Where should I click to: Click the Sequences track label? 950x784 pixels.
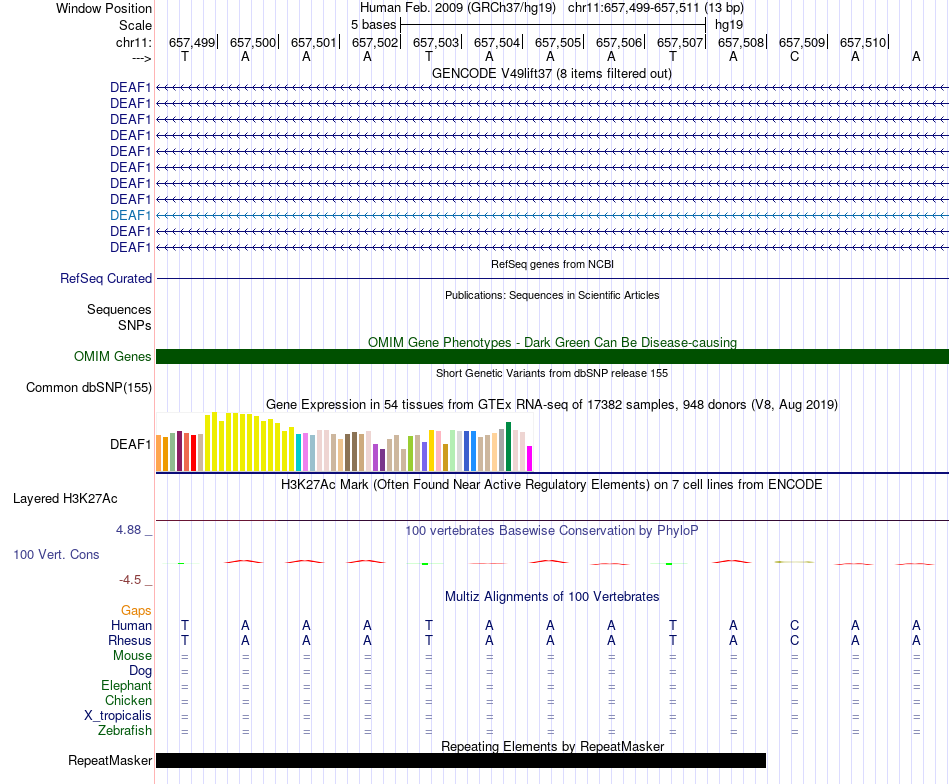pyautogui.click(x=119, y=310)
